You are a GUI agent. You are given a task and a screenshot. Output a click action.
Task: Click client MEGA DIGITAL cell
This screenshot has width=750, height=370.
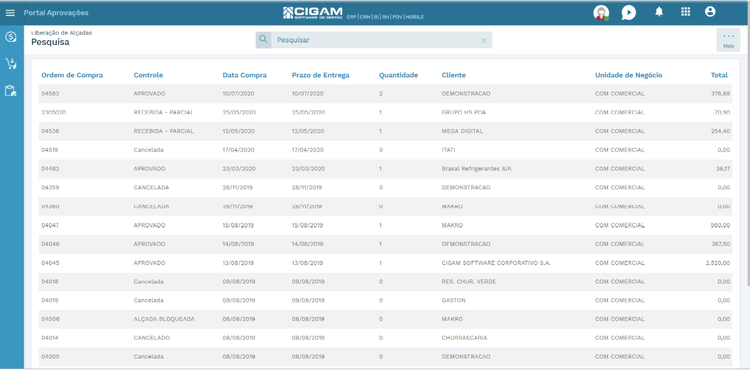[x=462, y=131]
